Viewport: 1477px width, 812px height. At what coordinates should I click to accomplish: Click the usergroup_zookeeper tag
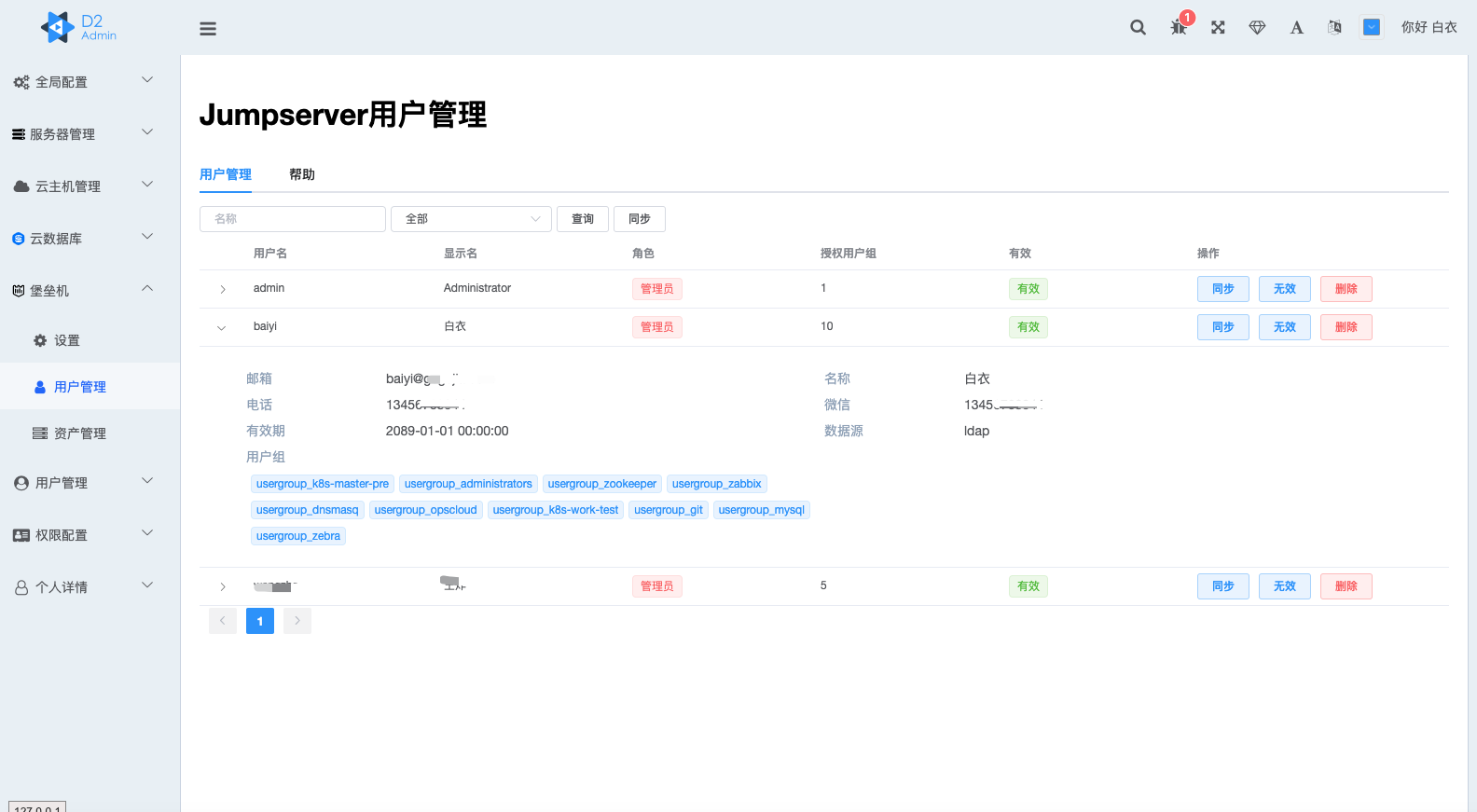pos(602,484)
